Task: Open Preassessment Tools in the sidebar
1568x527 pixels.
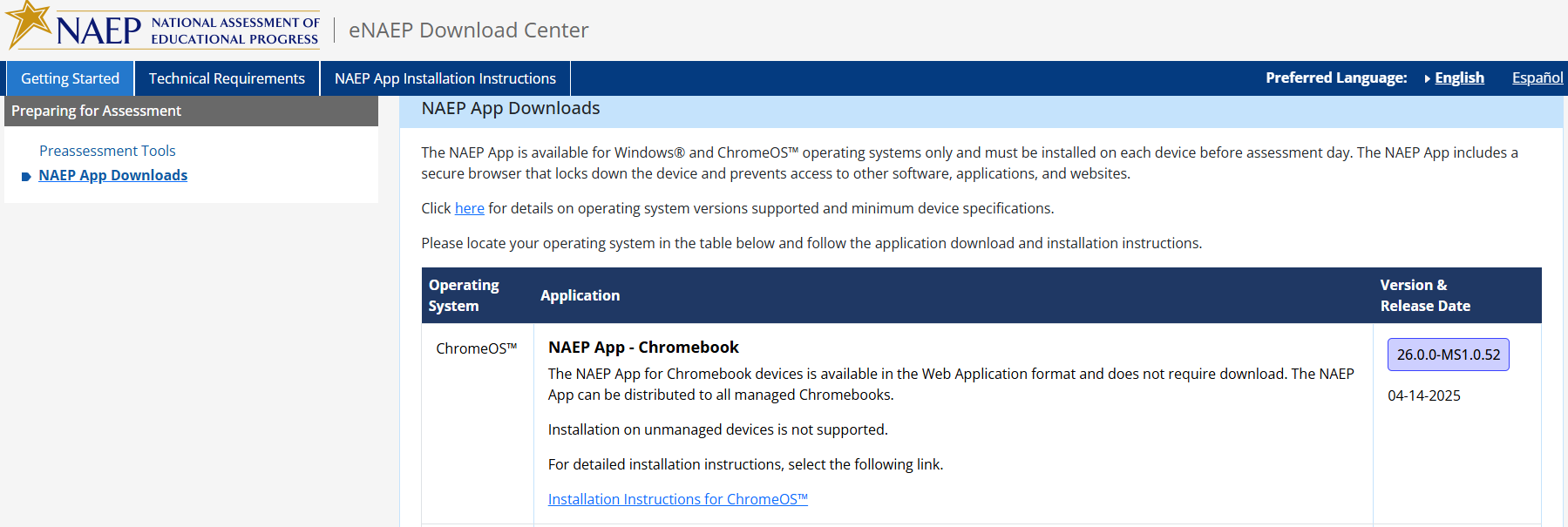Action: (x=107, y=151)
